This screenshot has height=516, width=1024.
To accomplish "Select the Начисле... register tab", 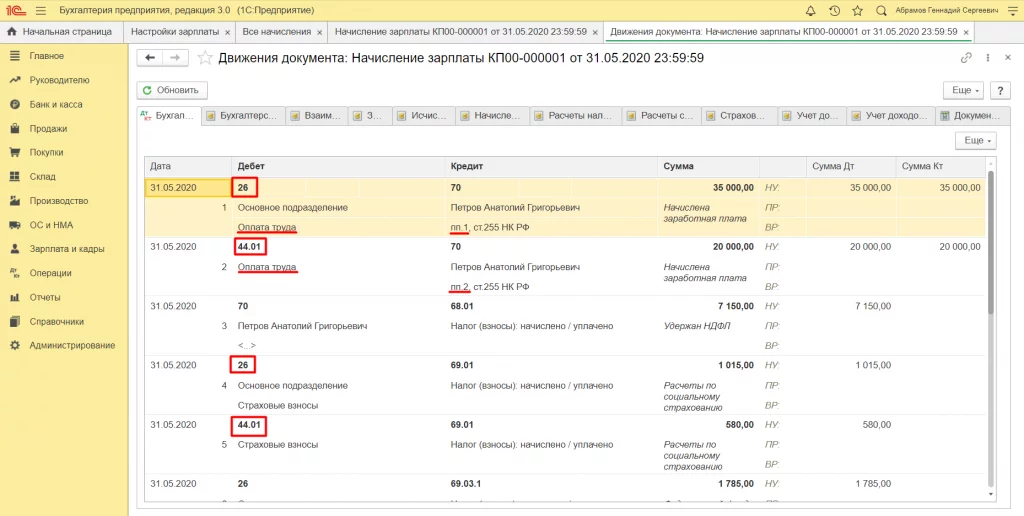I will pos(493,116).
